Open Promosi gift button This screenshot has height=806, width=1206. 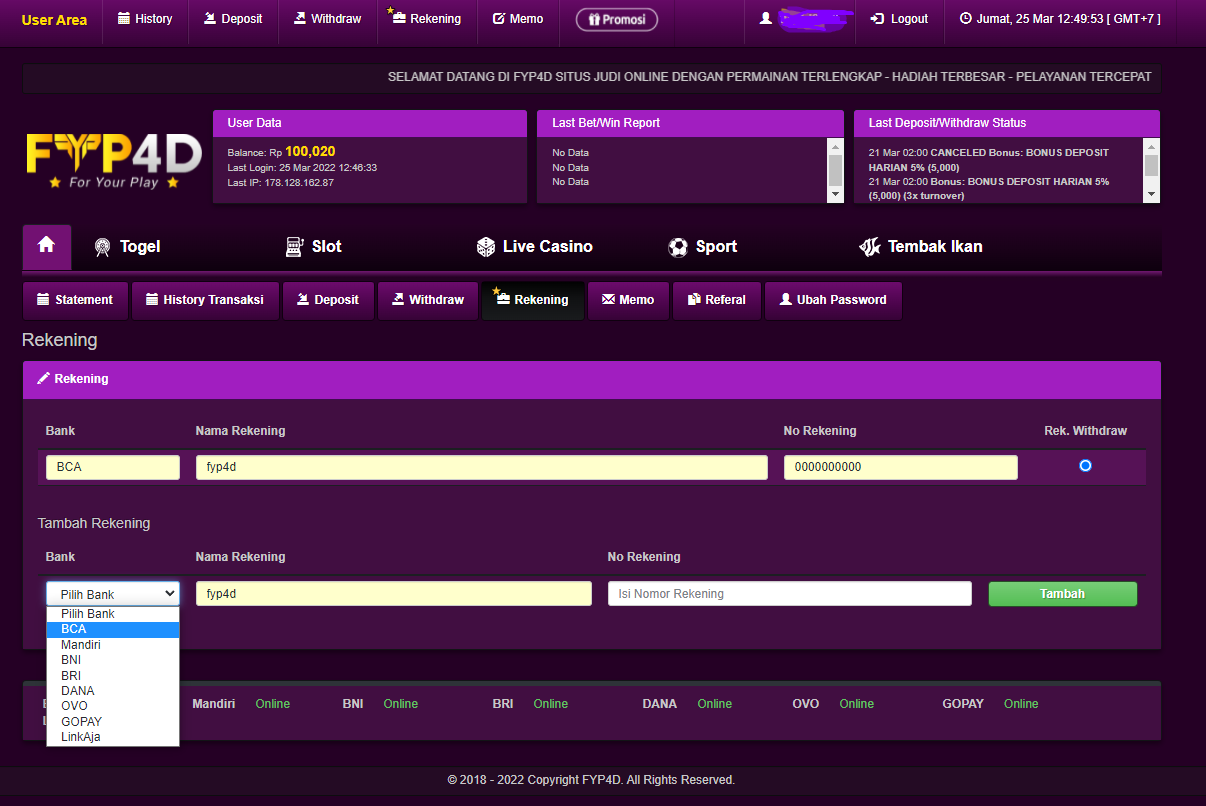click(617, 19)
